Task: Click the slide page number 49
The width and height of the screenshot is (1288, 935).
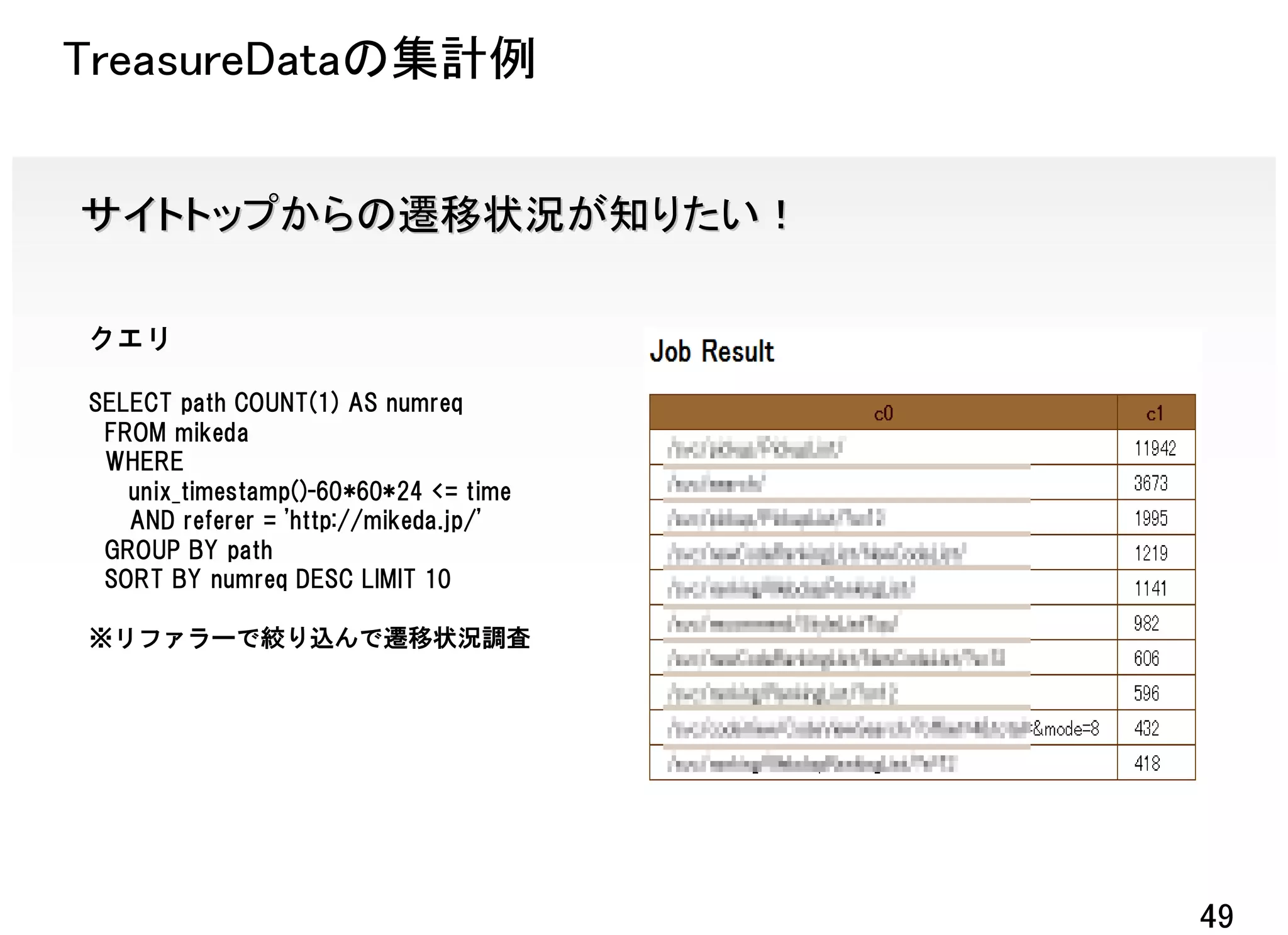Action: [1216, 916]
